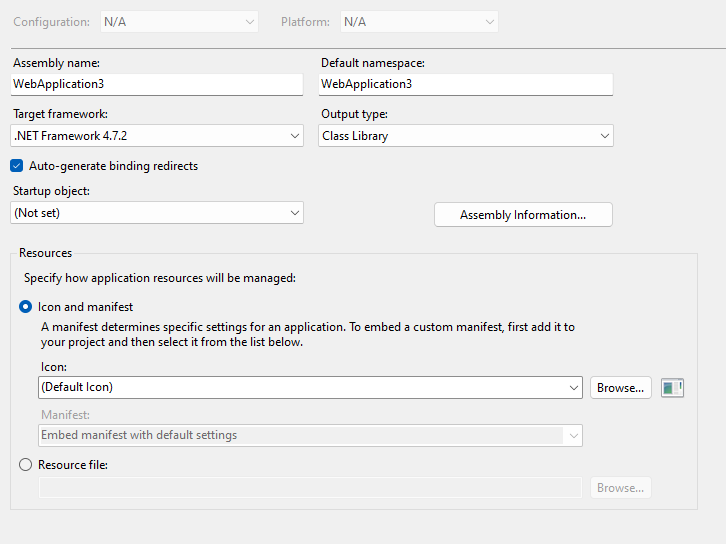Toggle Auto-generate binding redirects checkbox
The image size is (726, 544).
(x=17, y=166)
